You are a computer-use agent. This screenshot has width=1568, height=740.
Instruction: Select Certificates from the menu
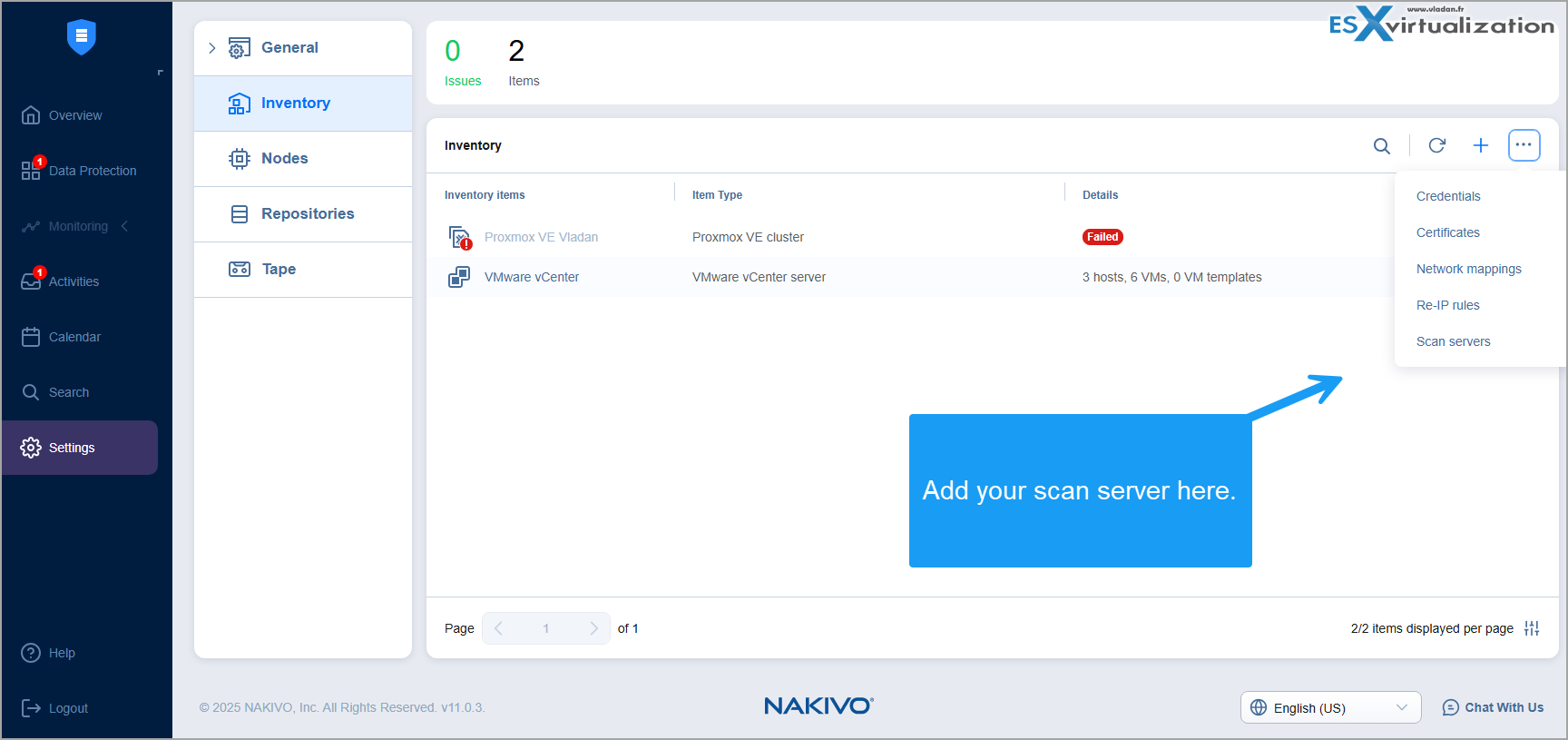coord(1448,232)
